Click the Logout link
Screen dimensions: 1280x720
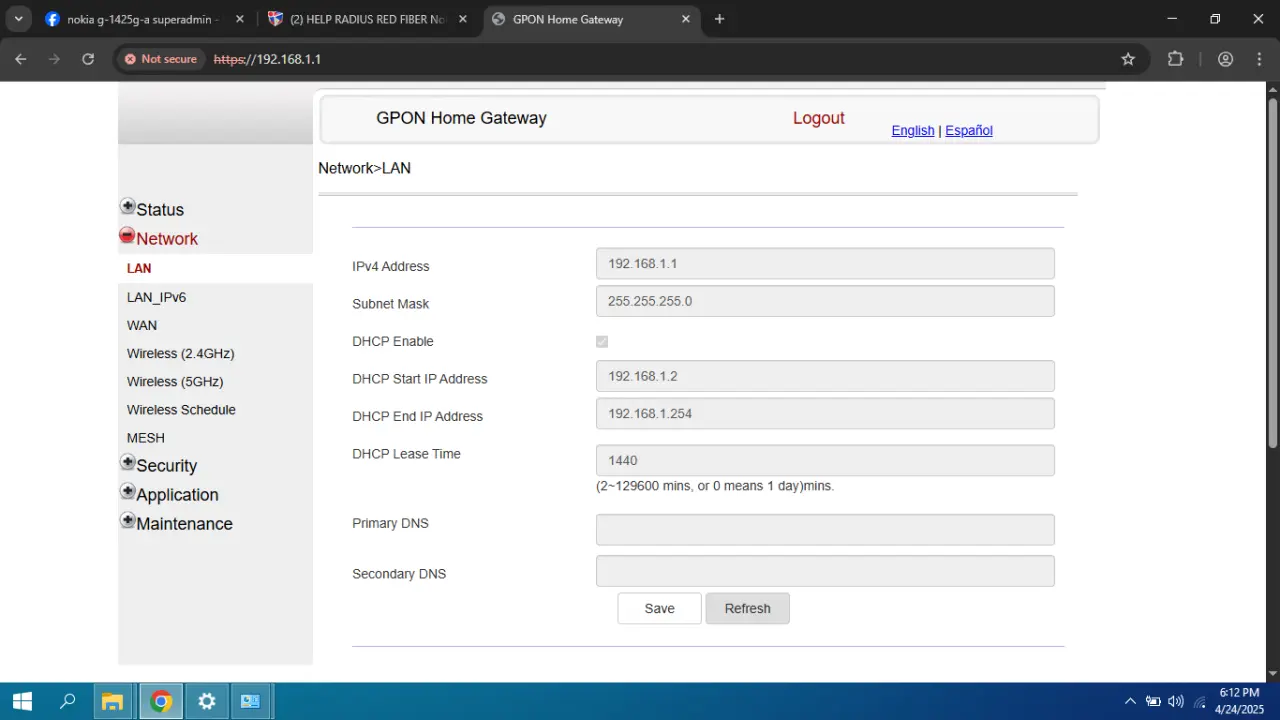(x=819, y=118)
